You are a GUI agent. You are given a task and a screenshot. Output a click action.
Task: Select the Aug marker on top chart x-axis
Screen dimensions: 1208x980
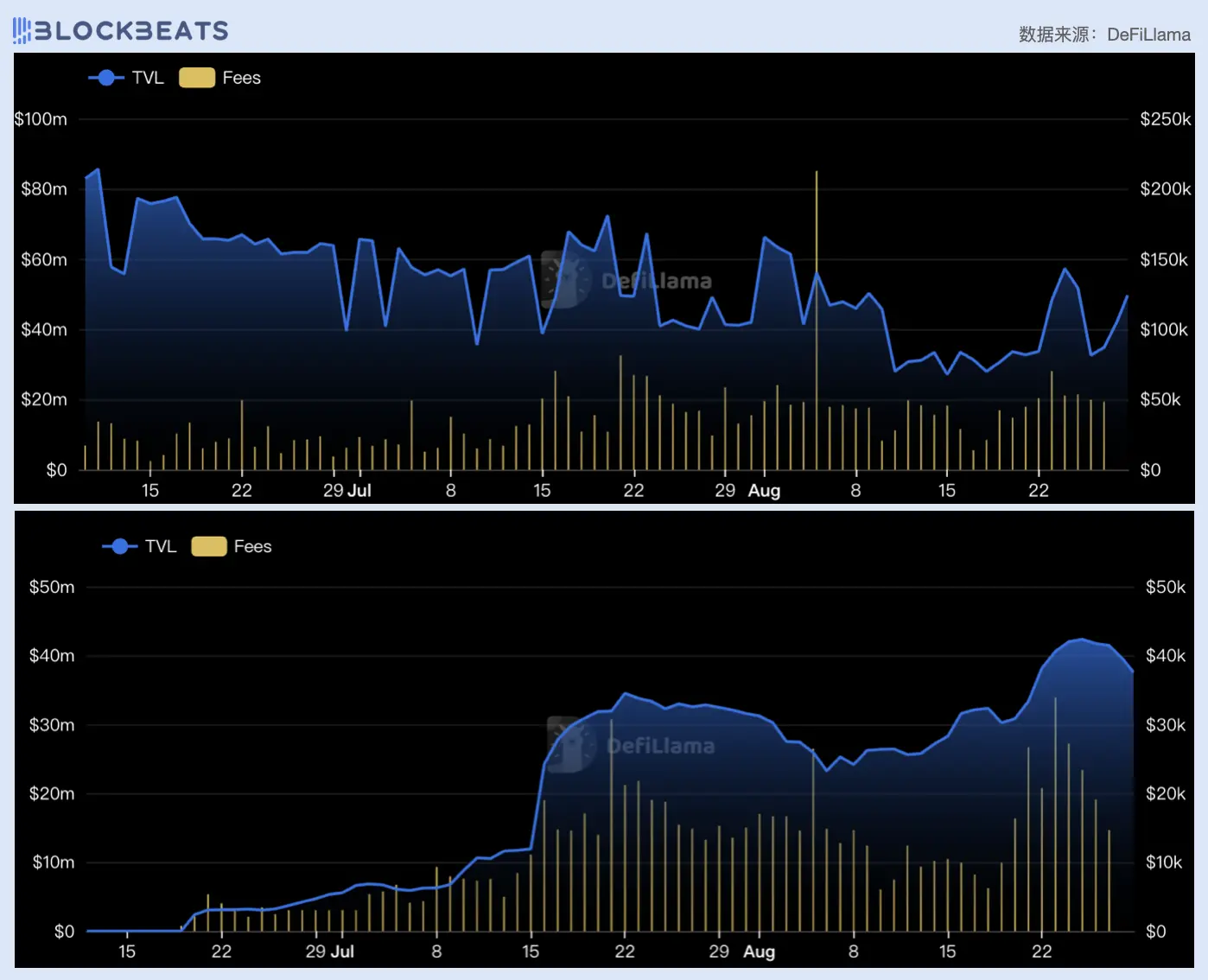click(764, 491)
